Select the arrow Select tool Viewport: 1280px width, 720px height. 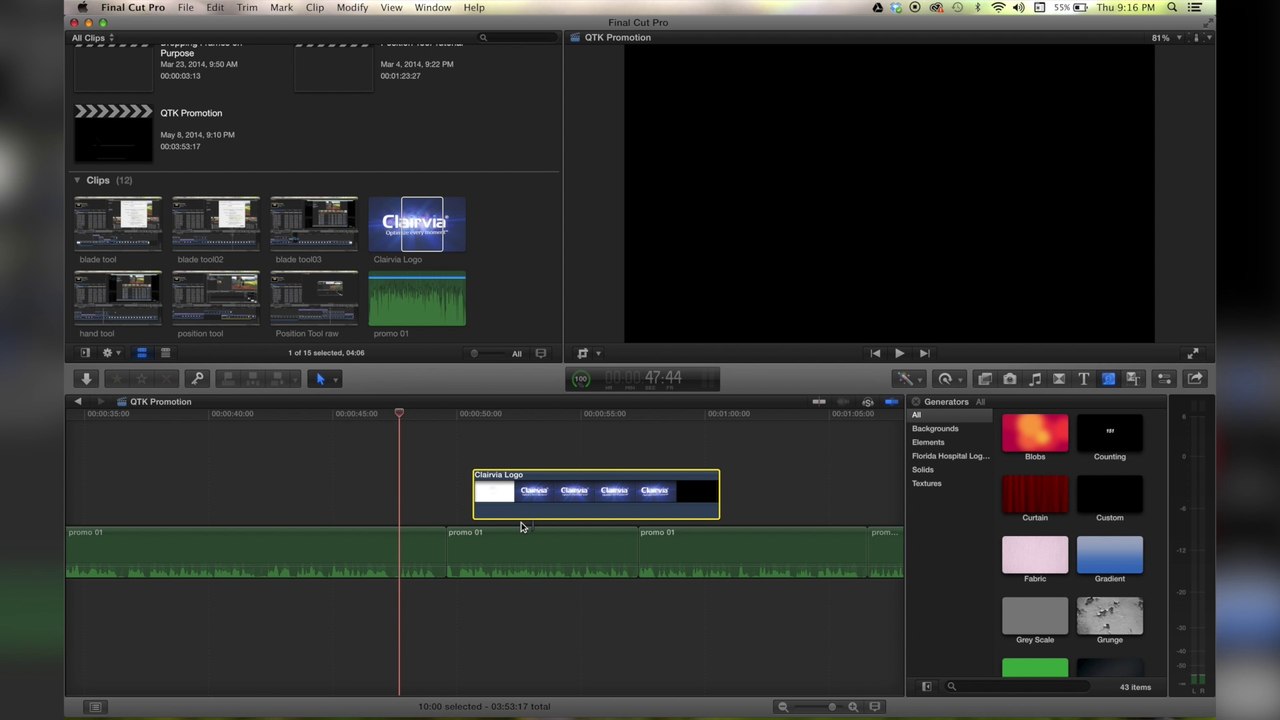point(320,379)
